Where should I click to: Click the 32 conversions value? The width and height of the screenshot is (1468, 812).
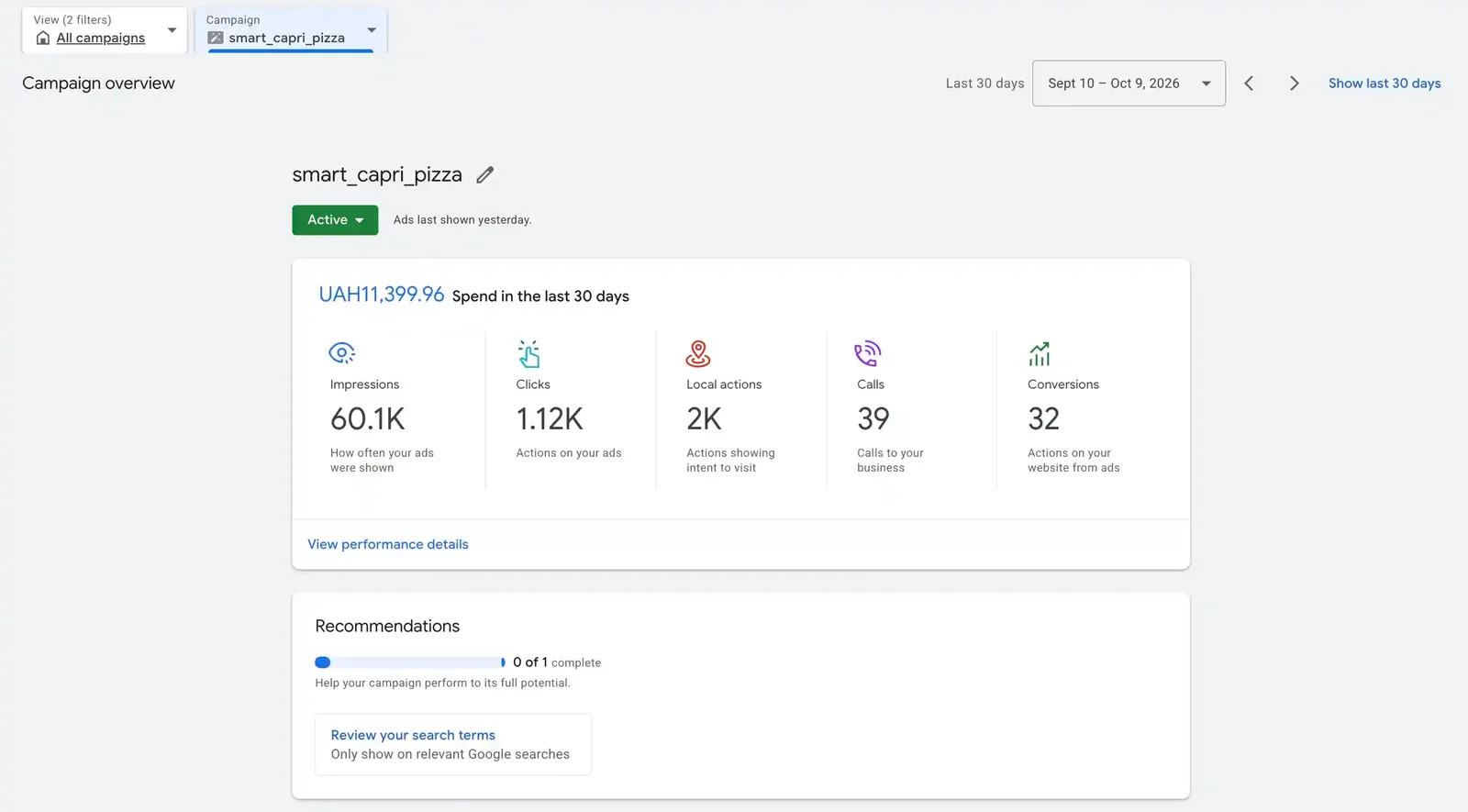[x=1044, y=419]
